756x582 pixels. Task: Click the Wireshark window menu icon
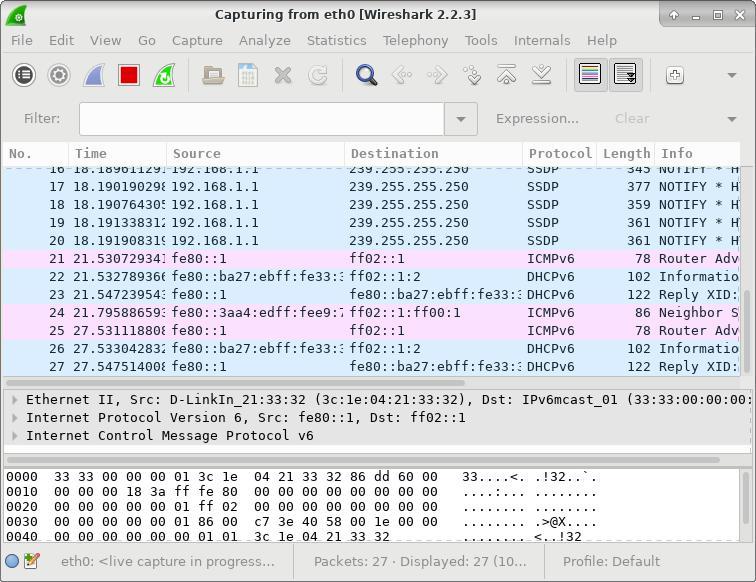16,15
